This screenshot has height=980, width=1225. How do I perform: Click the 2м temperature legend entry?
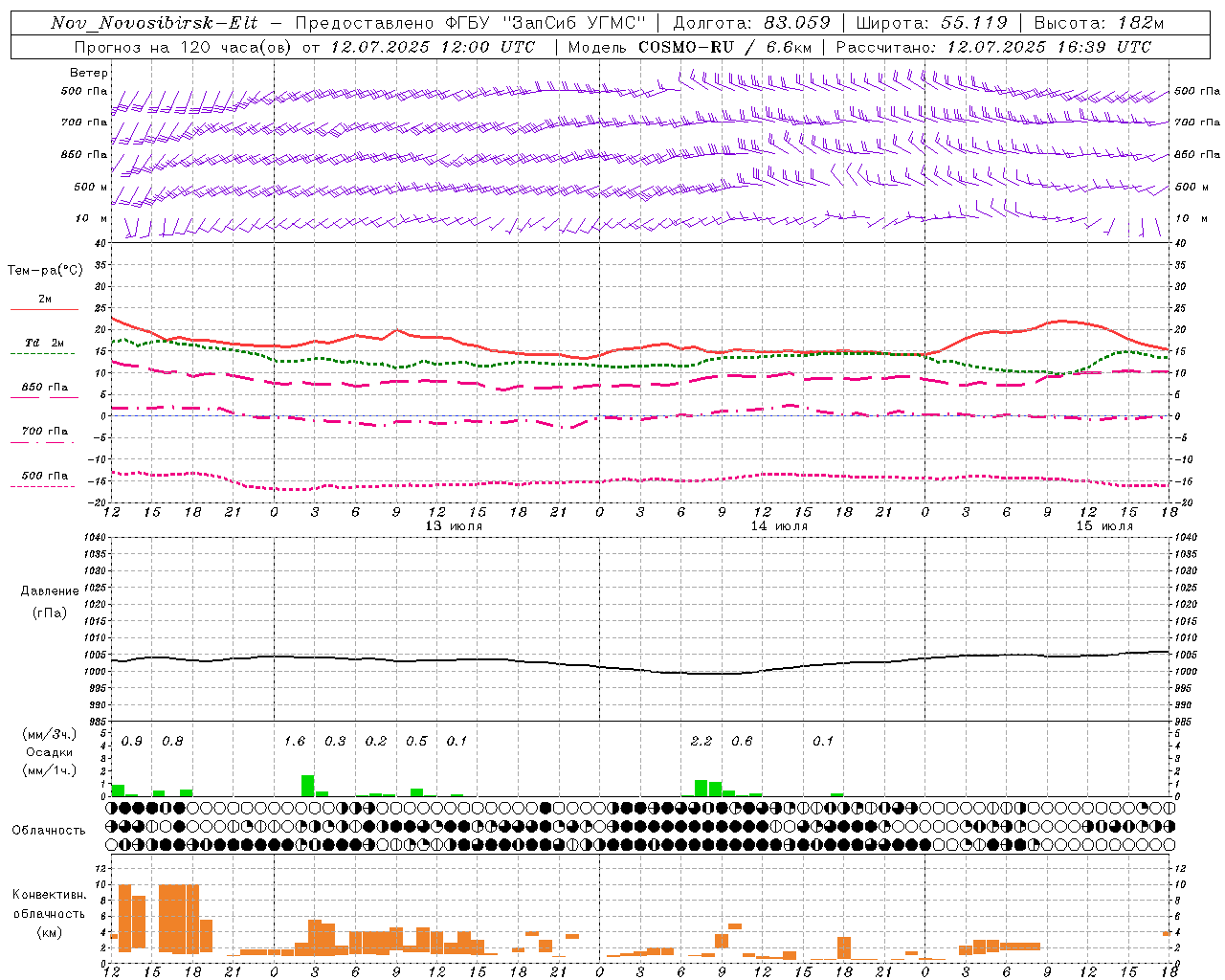(45, 299)
